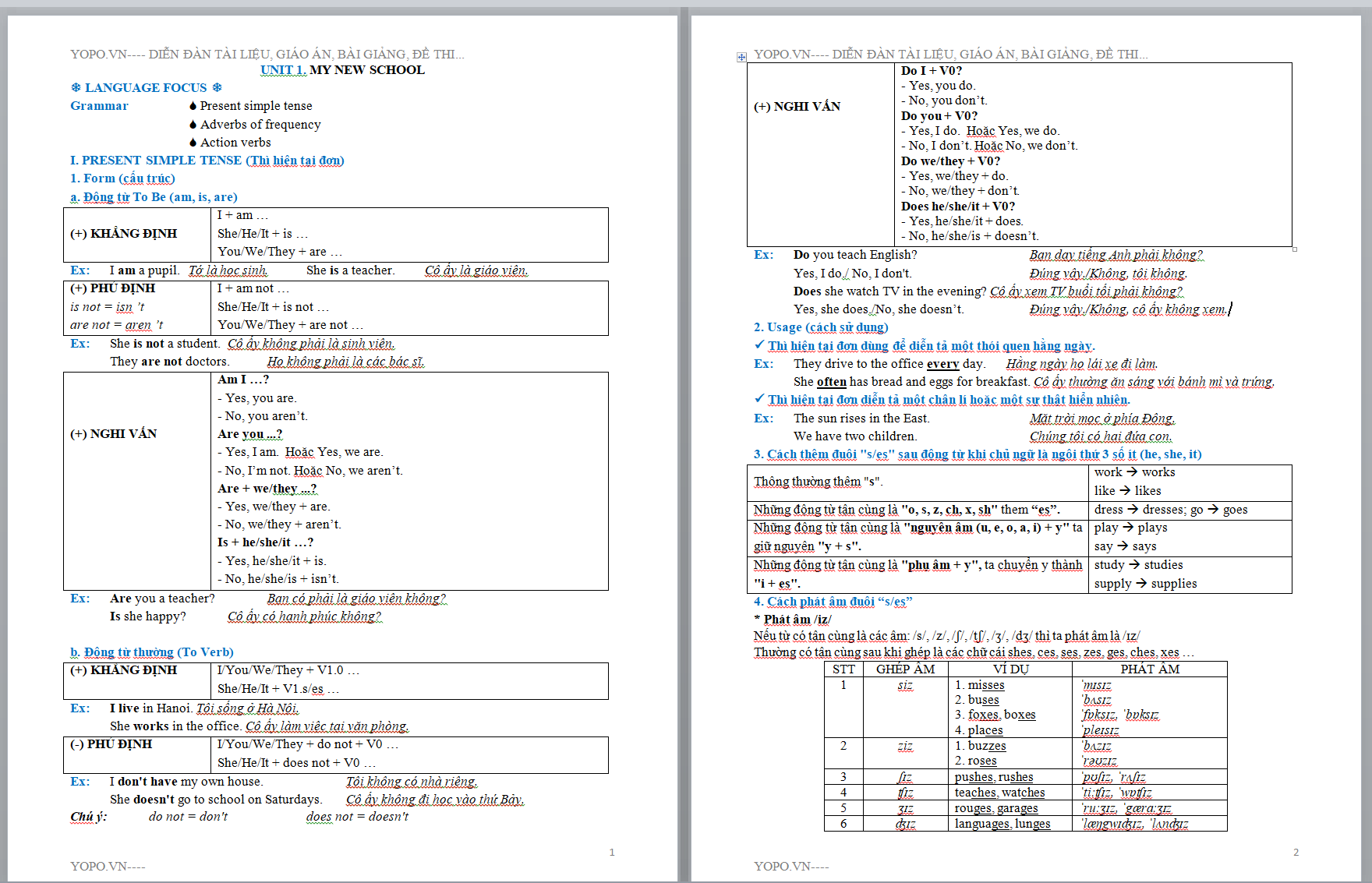Click the table move handle on page 2
Screen dimensions: 1372x883
coord(741,57)
